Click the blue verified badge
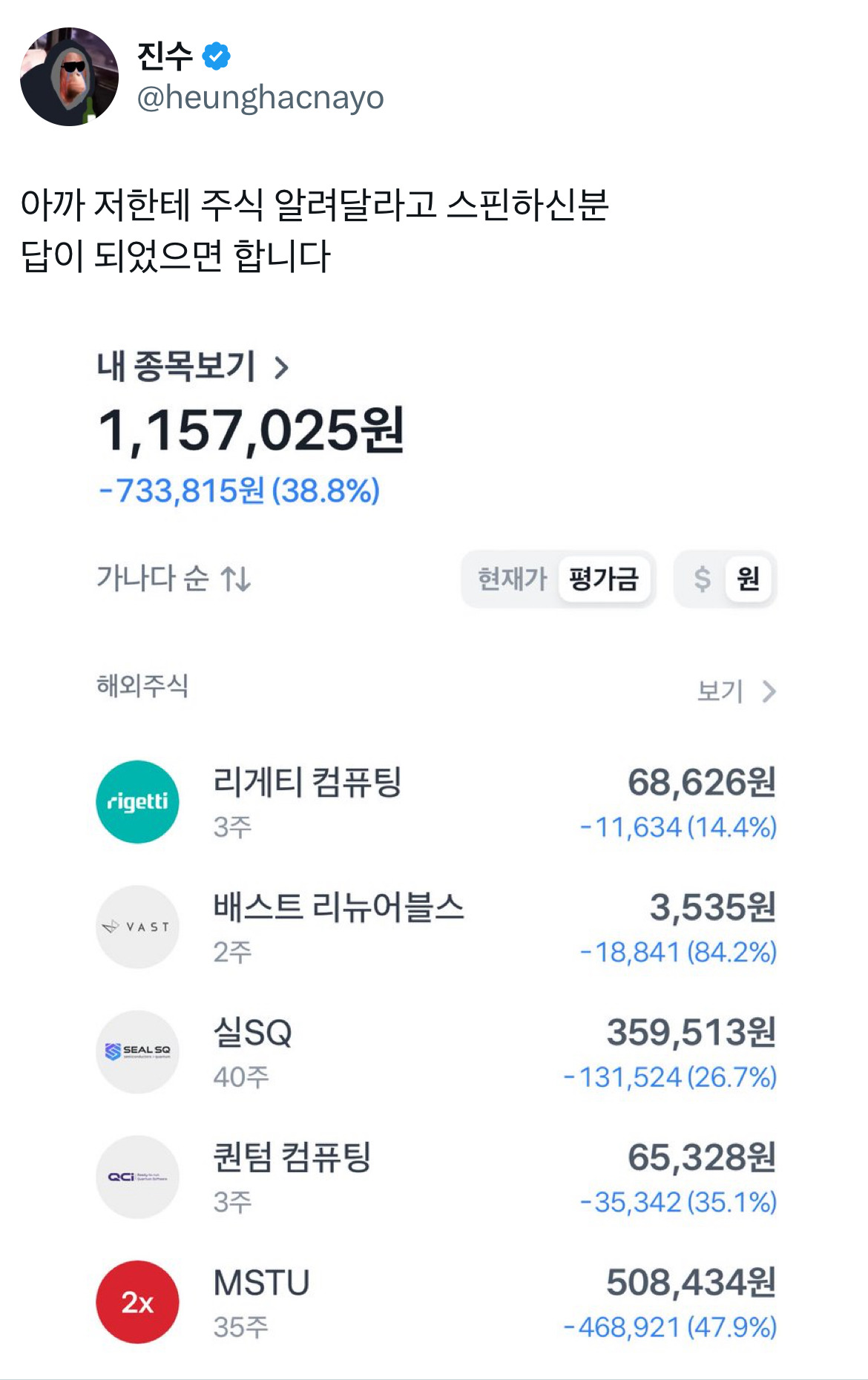The width and height of the screenshot is (868, 1380). [216, 56]
